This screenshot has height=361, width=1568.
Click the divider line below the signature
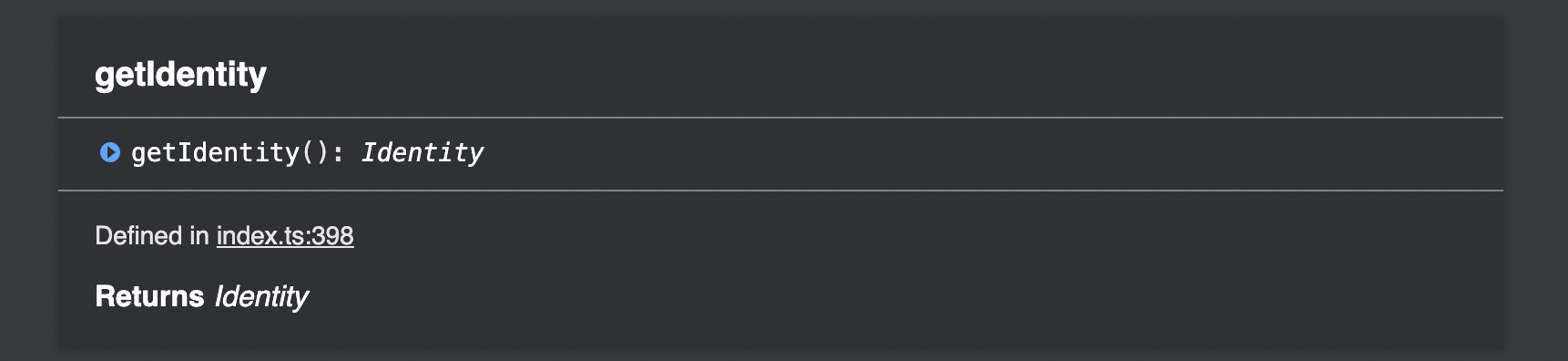pyautogui.click(x=780, y=191)
